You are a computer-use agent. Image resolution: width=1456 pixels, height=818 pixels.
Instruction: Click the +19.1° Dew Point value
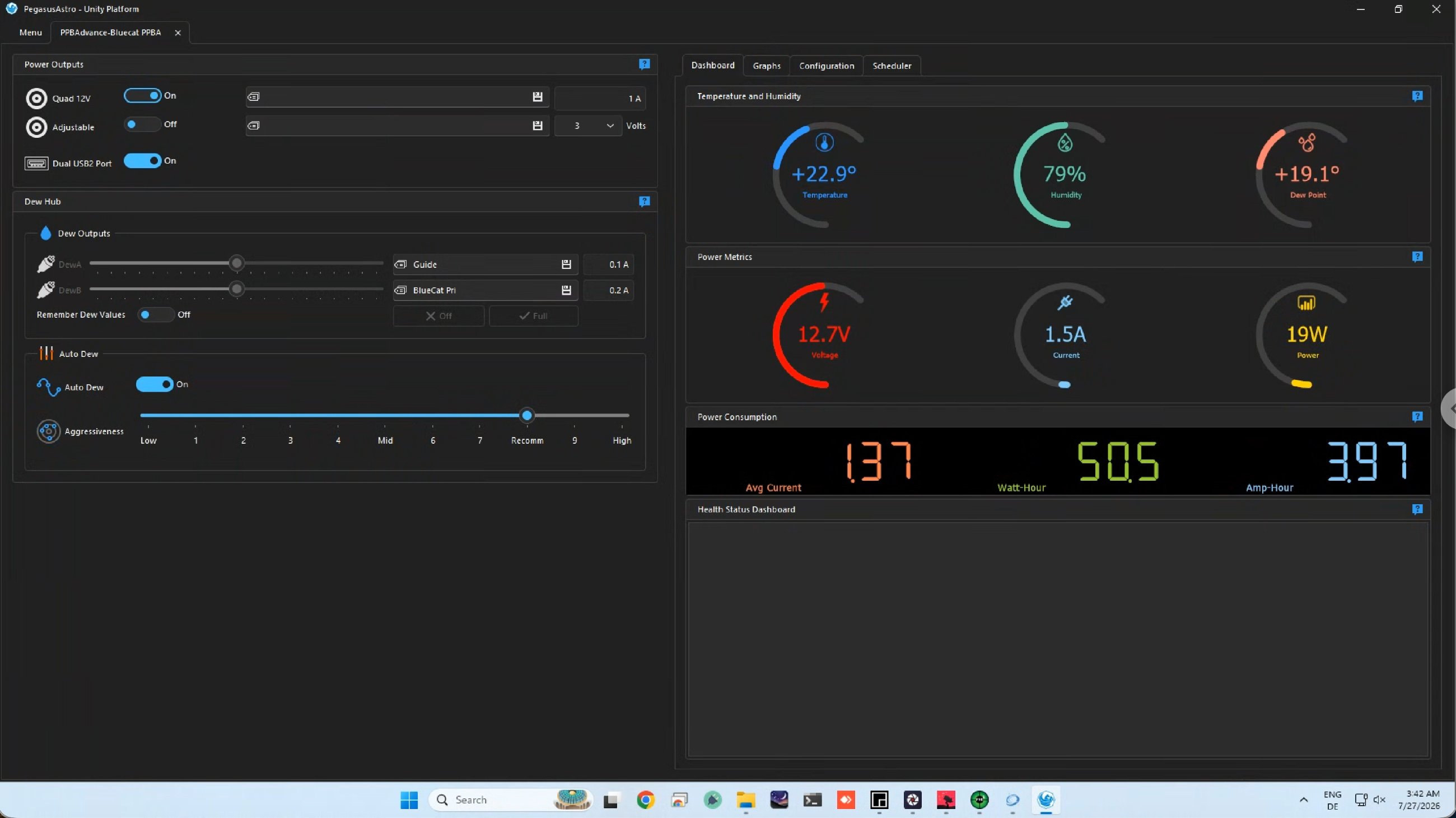coord(1306,174)
